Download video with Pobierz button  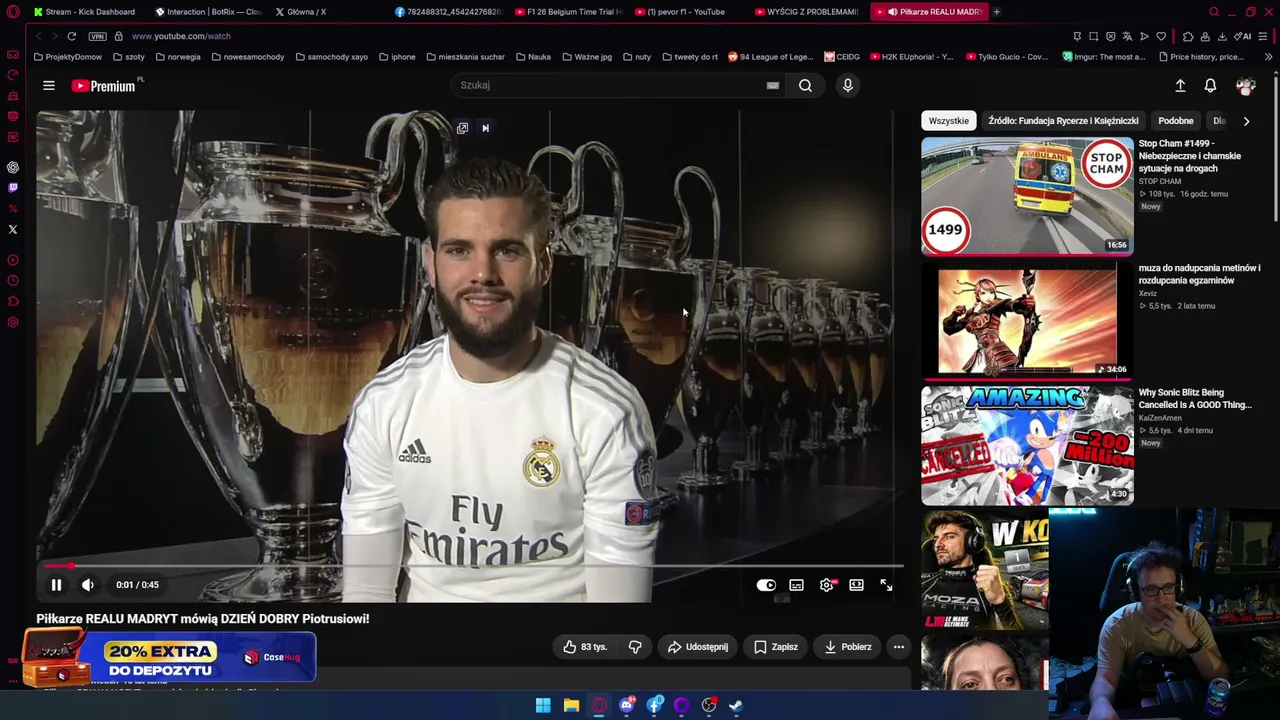[848, 647]
